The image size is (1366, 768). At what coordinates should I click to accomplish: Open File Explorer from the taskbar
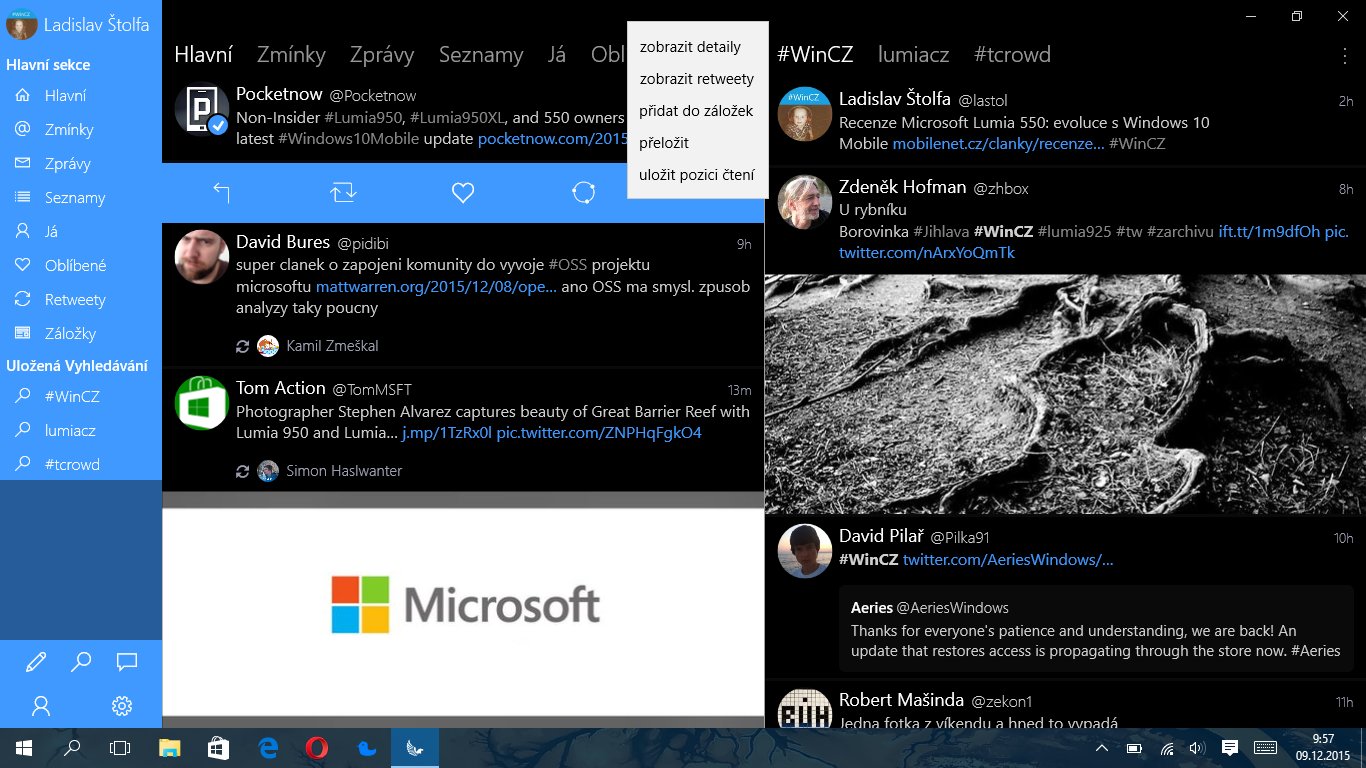point(170,748)
